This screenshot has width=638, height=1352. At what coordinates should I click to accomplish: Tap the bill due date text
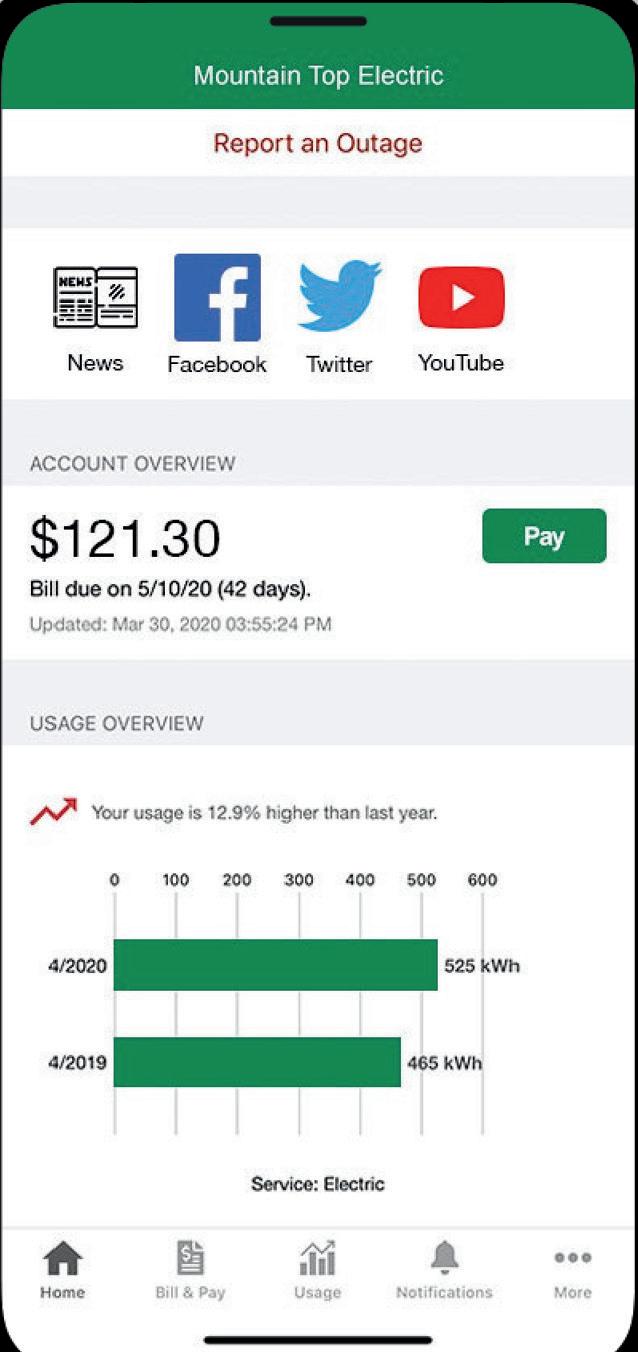[x=170, y=589]
